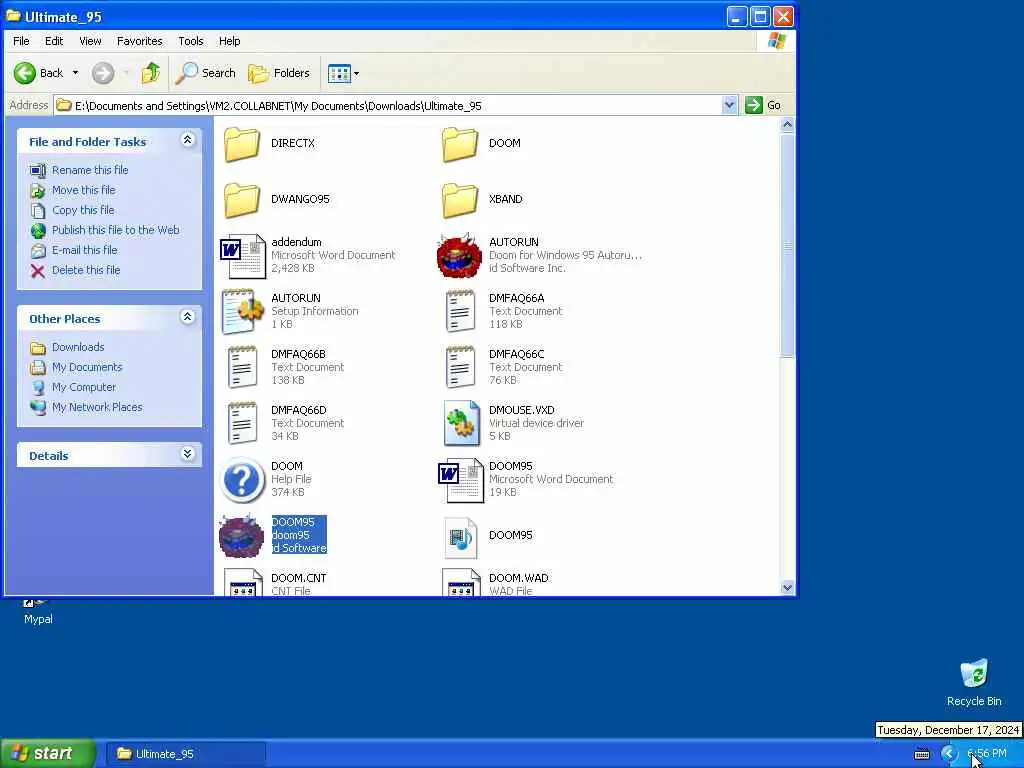
Task: Click the Forward navigation arrow
Action: pos(103,73)
